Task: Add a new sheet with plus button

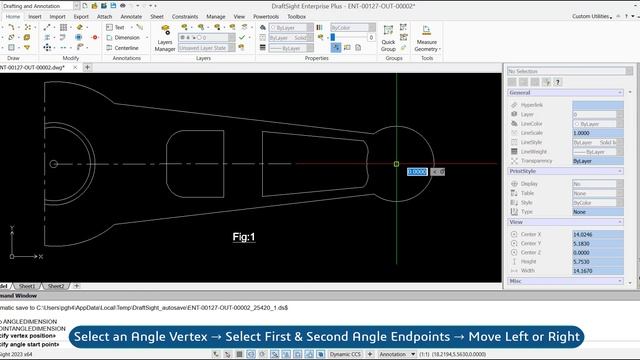Action: tap(76, 286)
